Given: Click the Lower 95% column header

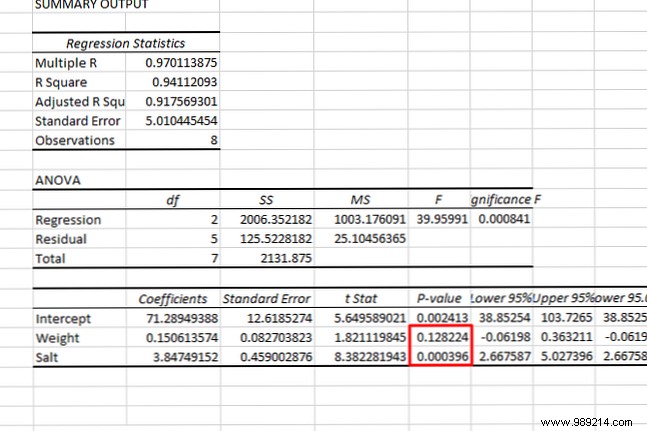Looking at the screenshot, I should point(501,298).
